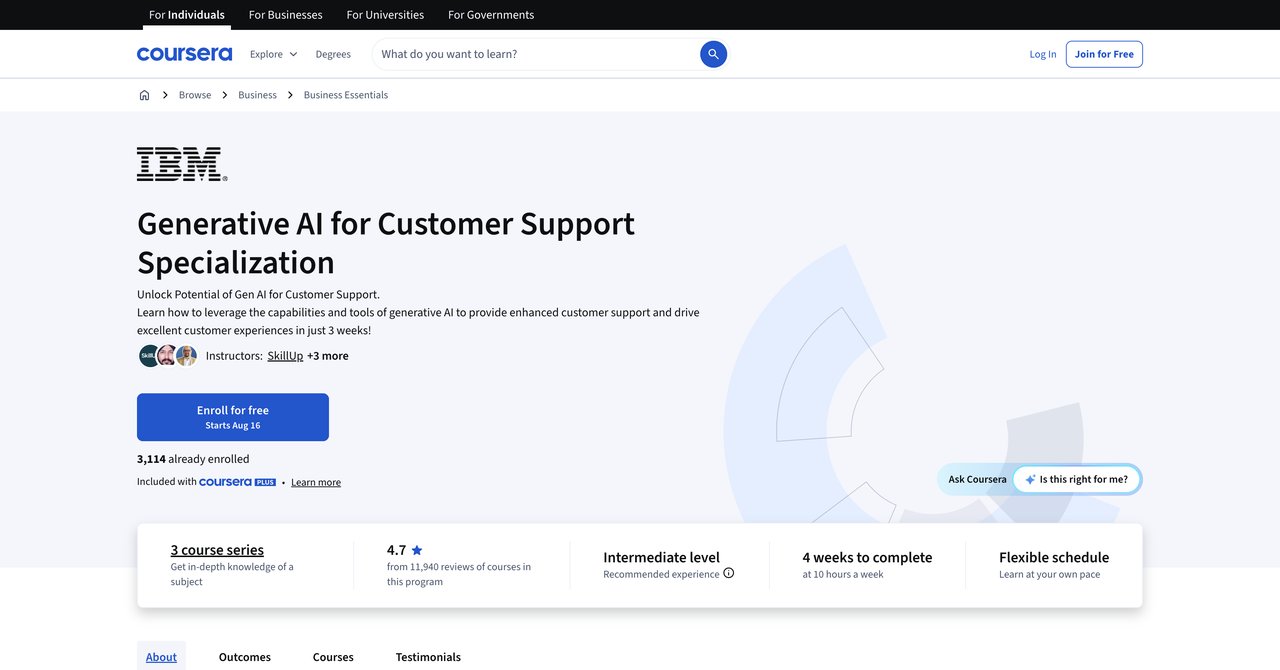The width and height of the screenshot is (1280, 670).
Task: Click the 4.7 rating value
Action: pyautogui.click(x=397, y=550)
